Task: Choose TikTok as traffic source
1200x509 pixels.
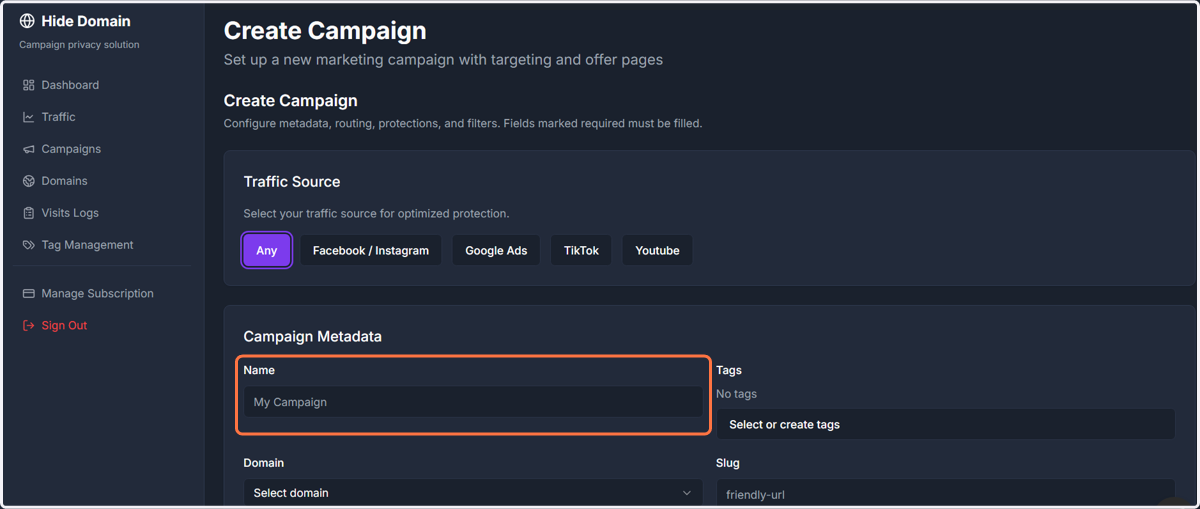Action: (x=581, y=250)
